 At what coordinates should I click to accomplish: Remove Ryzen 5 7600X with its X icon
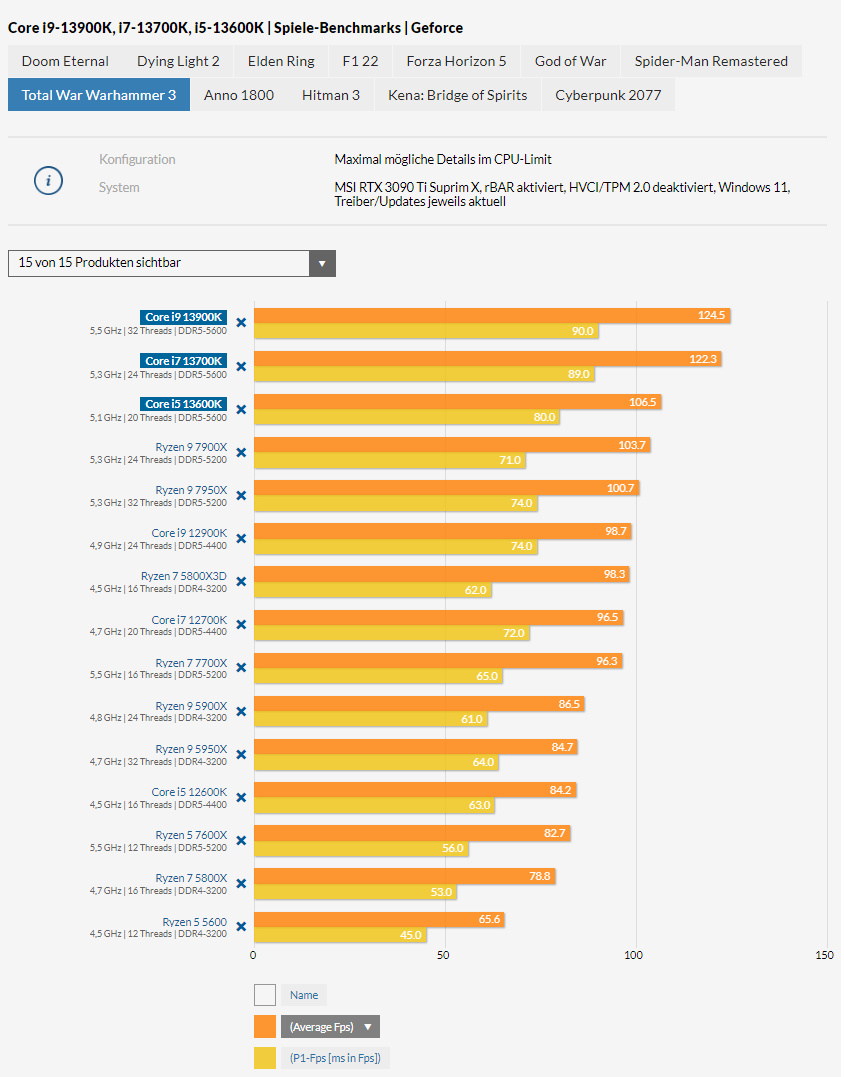(x=241, y=841)
